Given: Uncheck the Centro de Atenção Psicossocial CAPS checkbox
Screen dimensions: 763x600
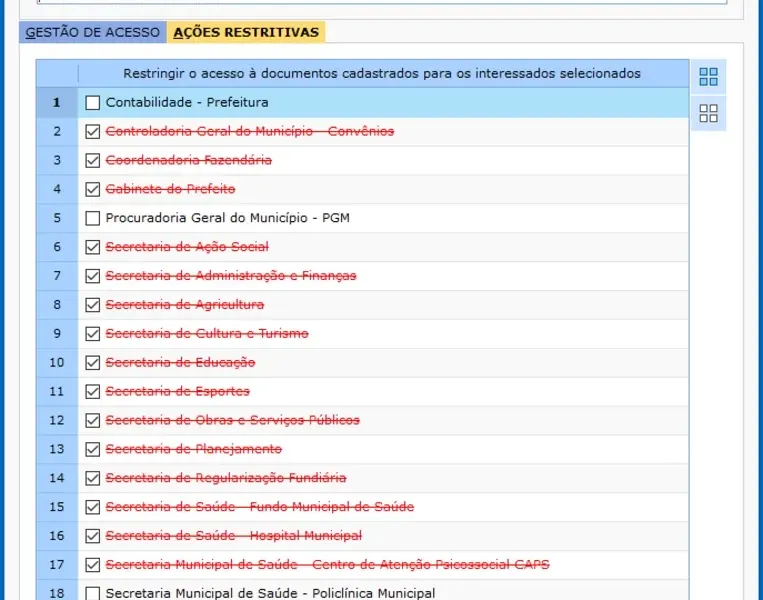Looking at the screenshot, I should point(92,564).
